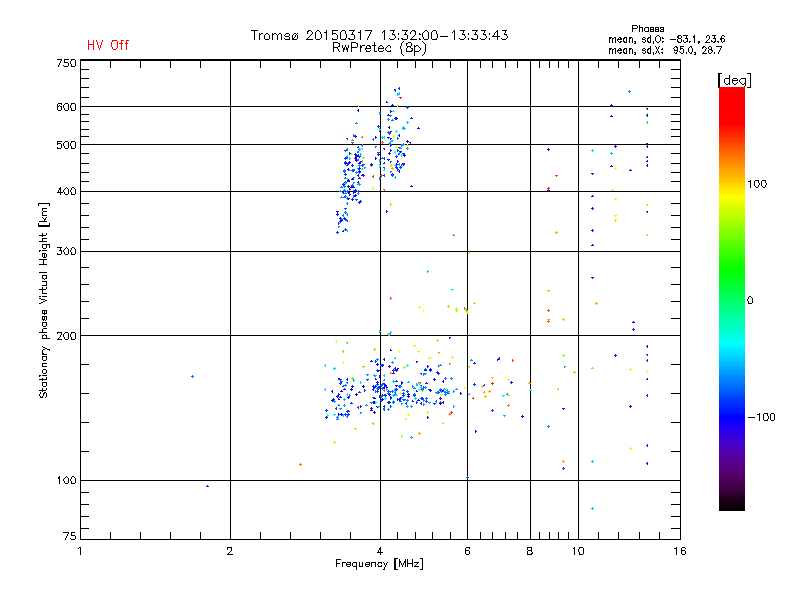Click the 'mean, sd,O: -83.1, 23.6' line

point(666,39)
